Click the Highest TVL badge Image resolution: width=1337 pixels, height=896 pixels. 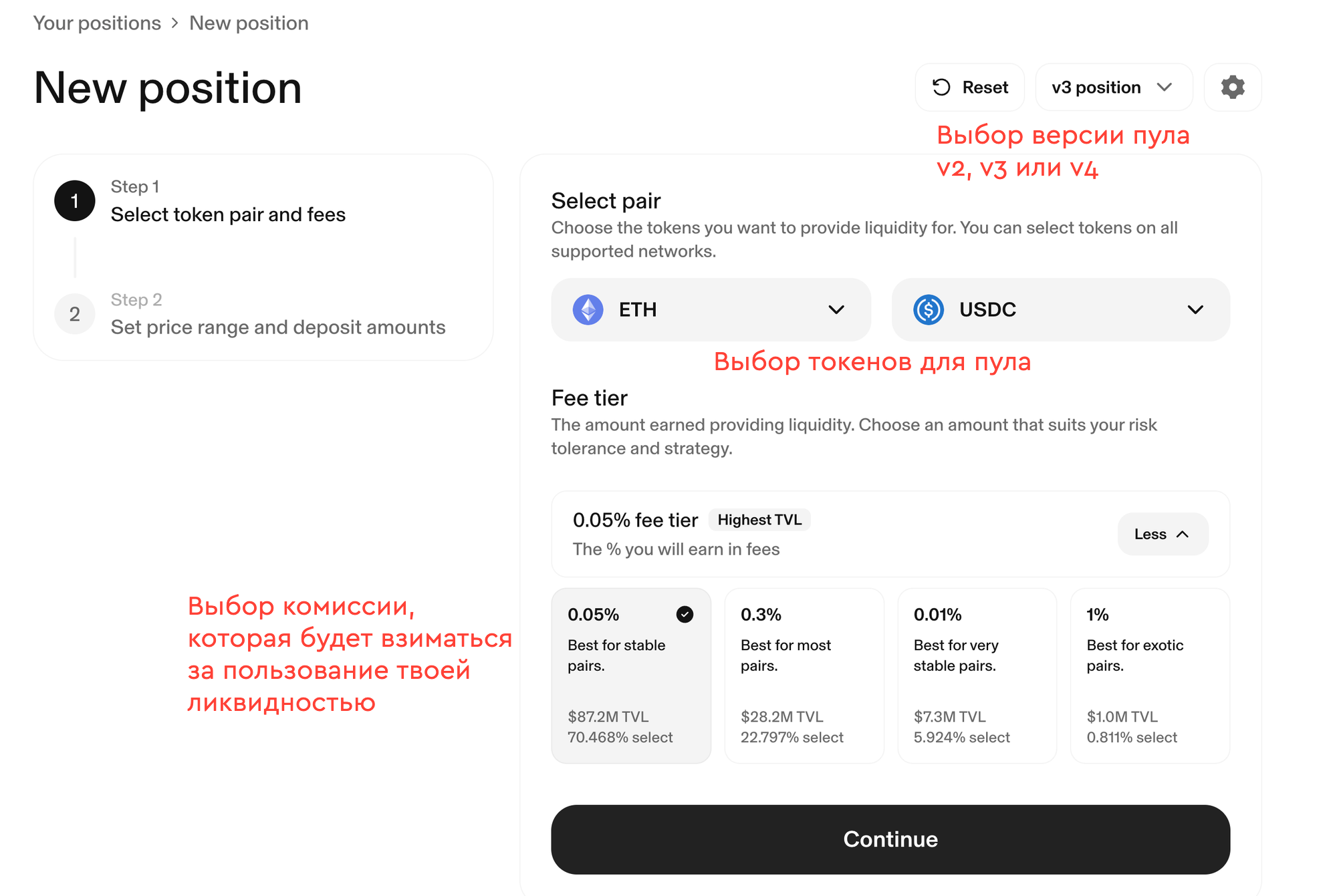click(x=759, y=520)
